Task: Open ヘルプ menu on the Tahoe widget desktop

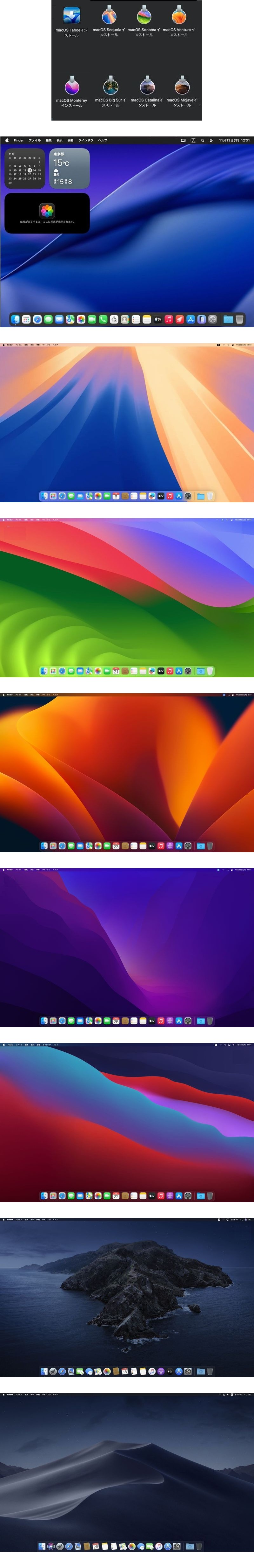Action: tap(103, 140)
